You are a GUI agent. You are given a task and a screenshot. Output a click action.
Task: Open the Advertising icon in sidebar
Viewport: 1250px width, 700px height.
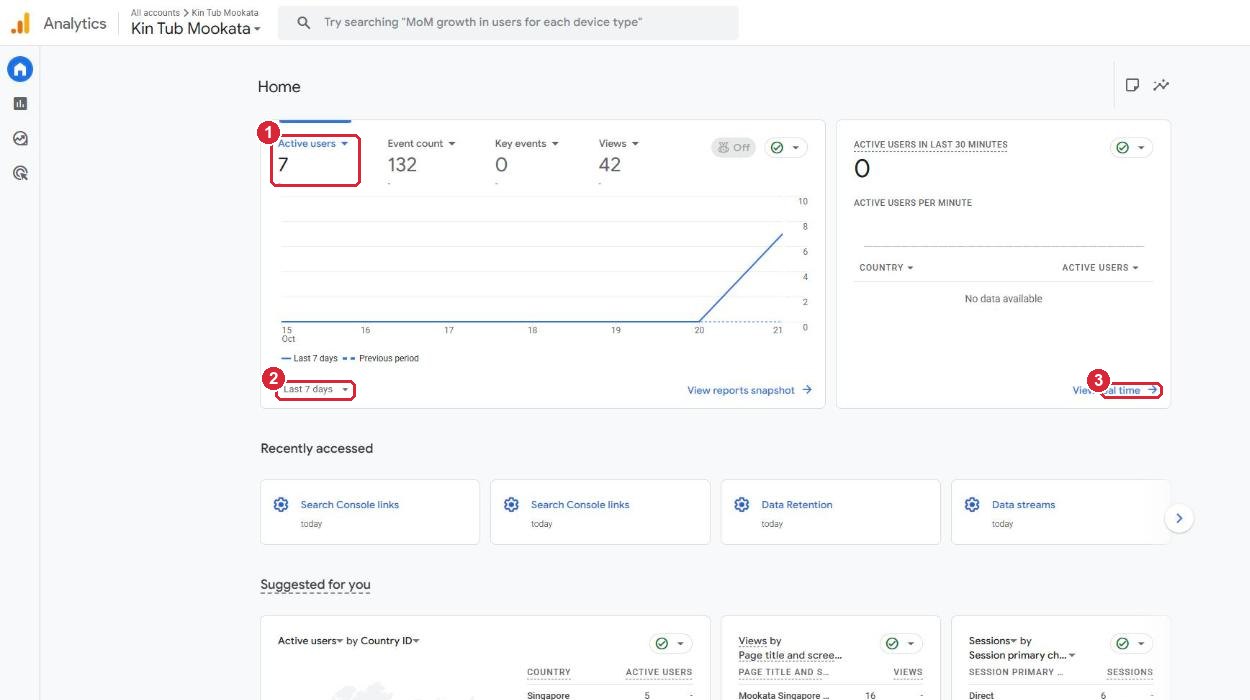pyautogui.click(x=20, y=173)
